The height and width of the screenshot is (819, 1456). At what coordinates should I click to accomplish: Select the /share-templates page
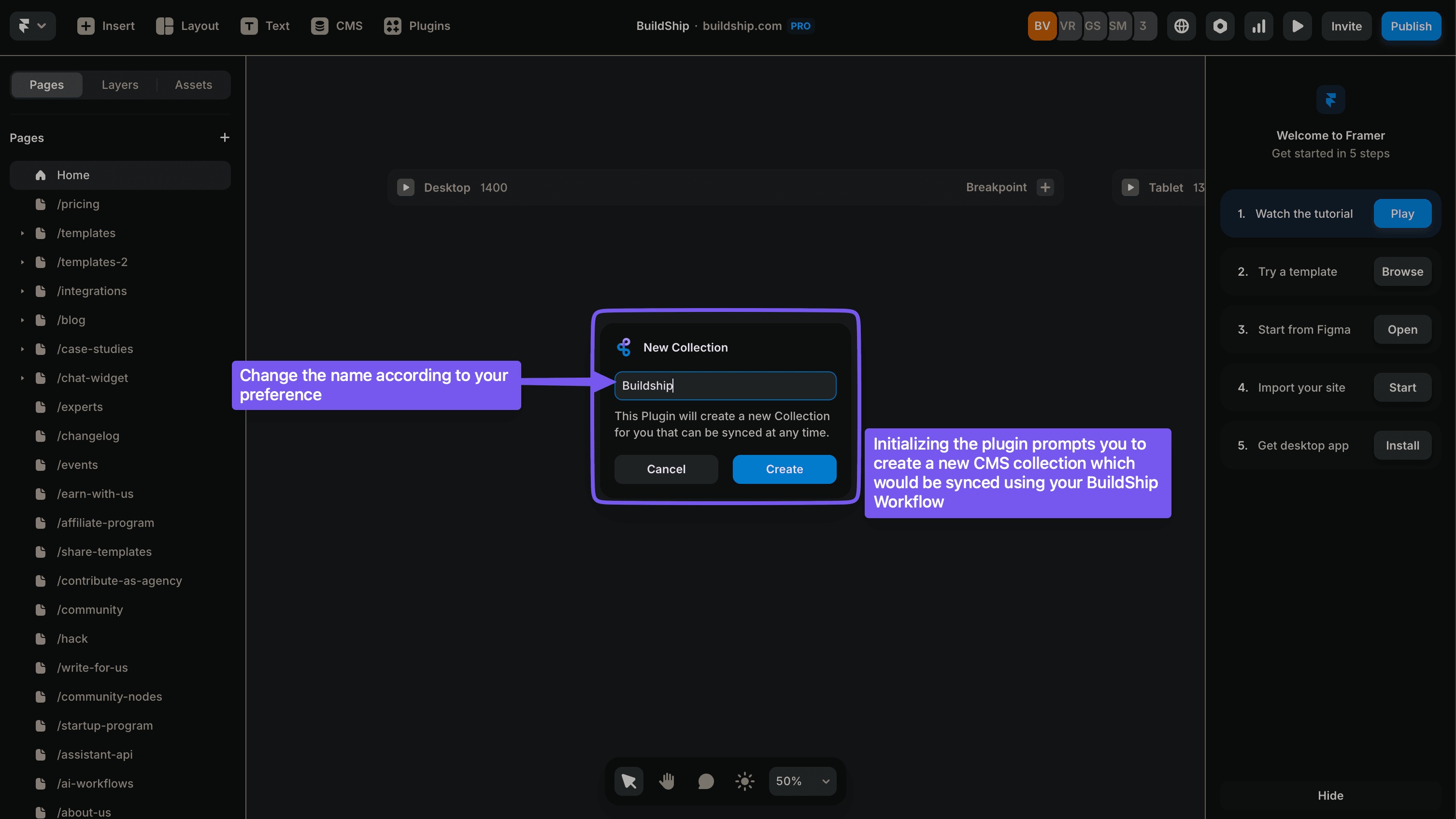(120, 552)
